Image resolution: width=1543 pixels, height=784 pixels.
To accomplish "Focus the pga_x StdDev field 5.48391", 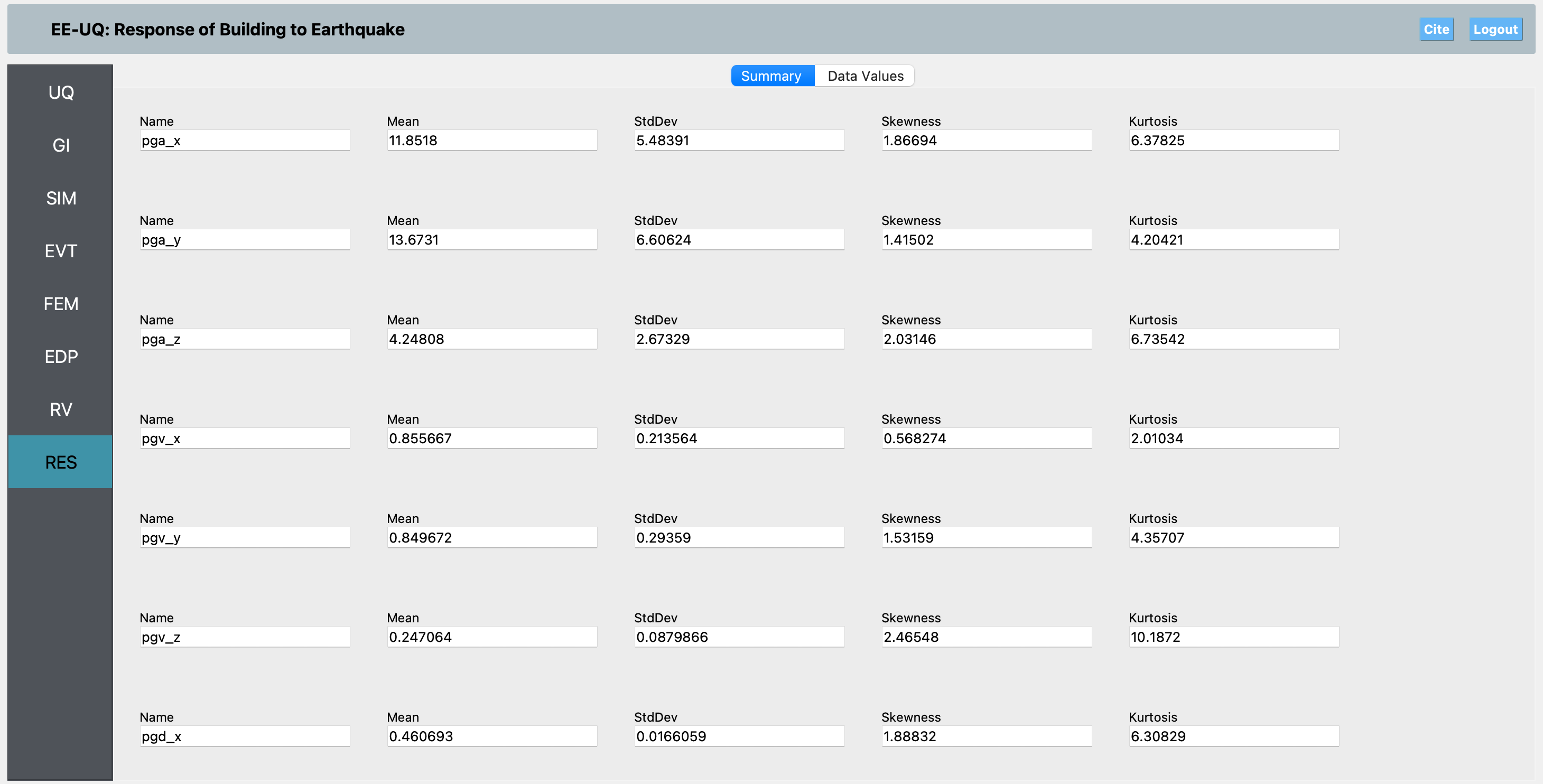I will point(739,140).
